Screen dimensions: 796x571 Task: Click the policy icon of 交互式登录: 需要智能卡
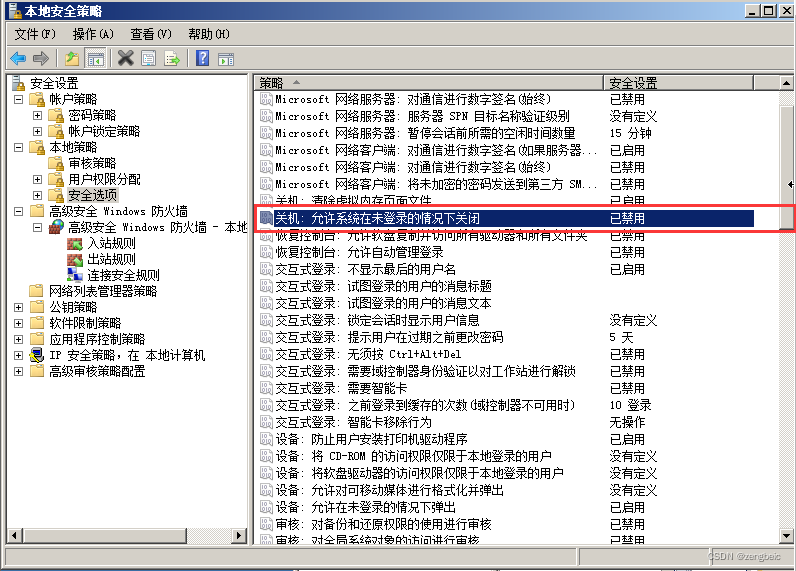coord(266,388)
